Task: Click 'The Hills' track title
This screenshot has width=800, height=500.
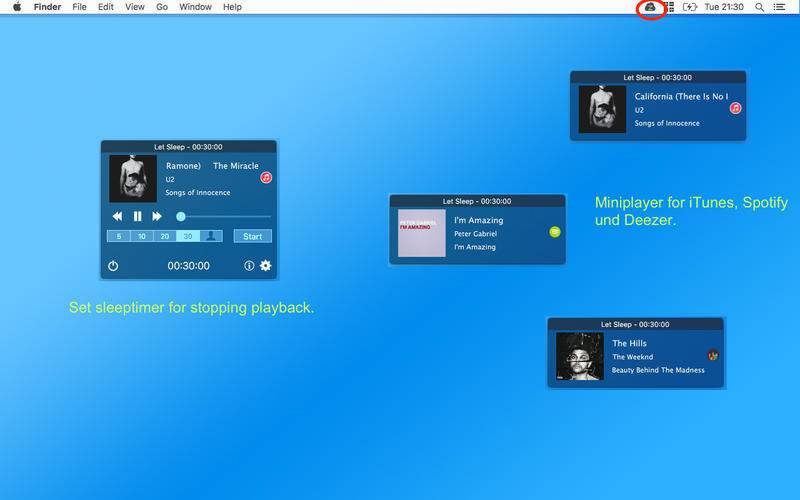Action: [629, 343]
